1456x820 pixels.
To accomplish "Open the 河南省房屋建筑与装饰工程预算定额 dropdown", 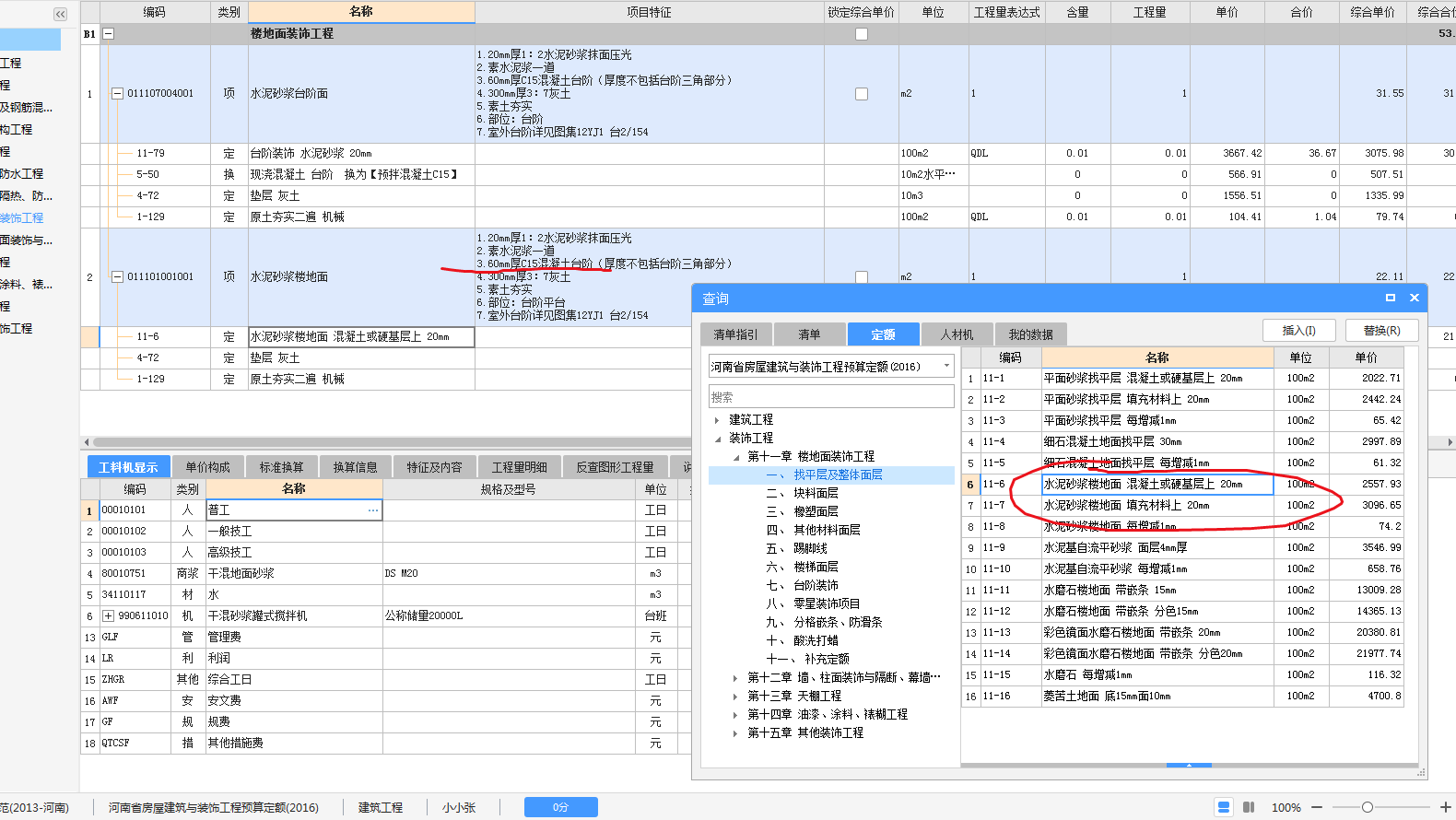I will 946,366.
